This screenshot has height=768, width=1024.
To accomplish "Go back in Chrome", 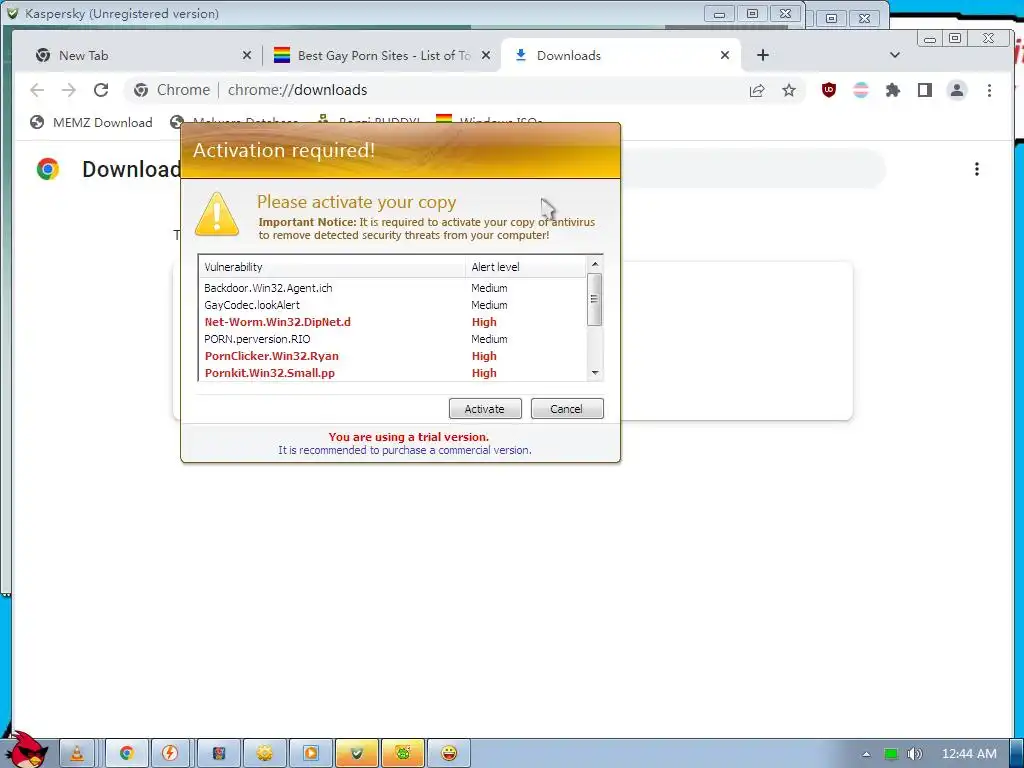I will pyautogui.click(x=37, y=90).
